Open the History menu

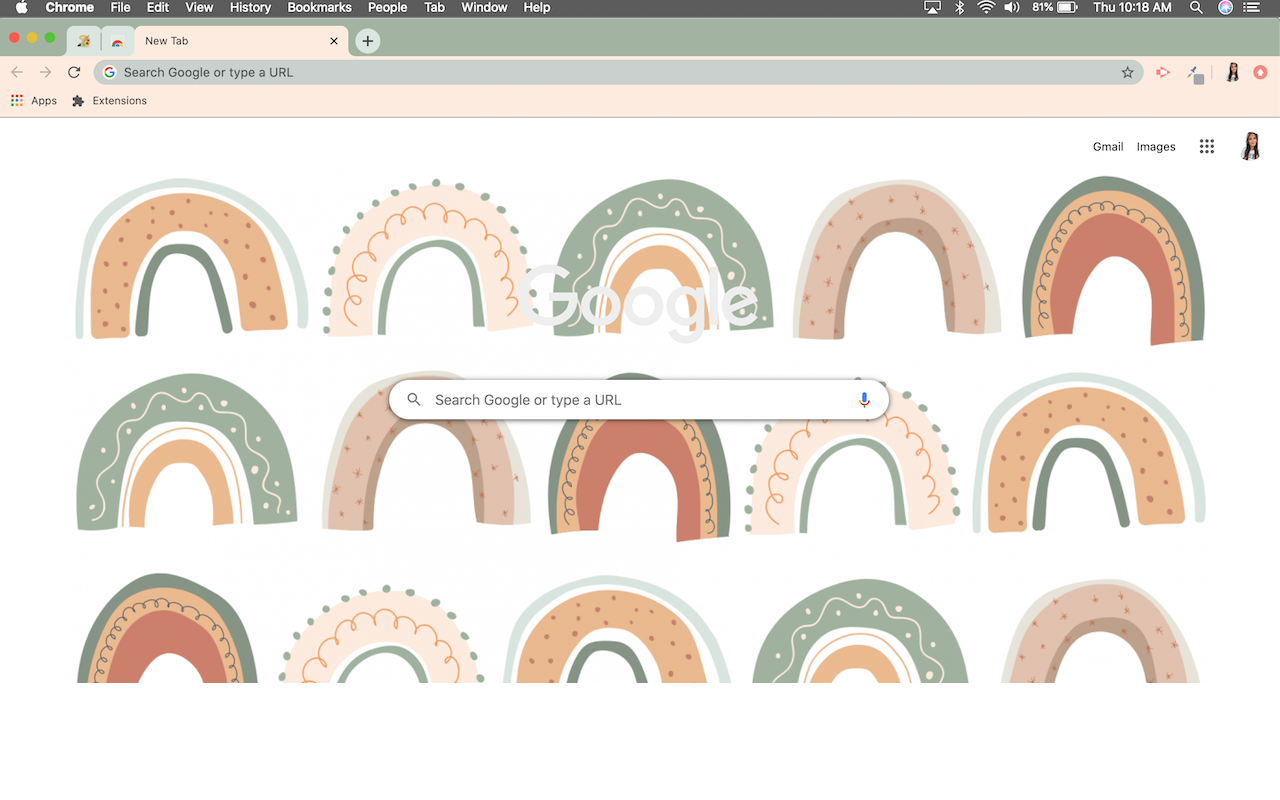click(x=250, y=7)
